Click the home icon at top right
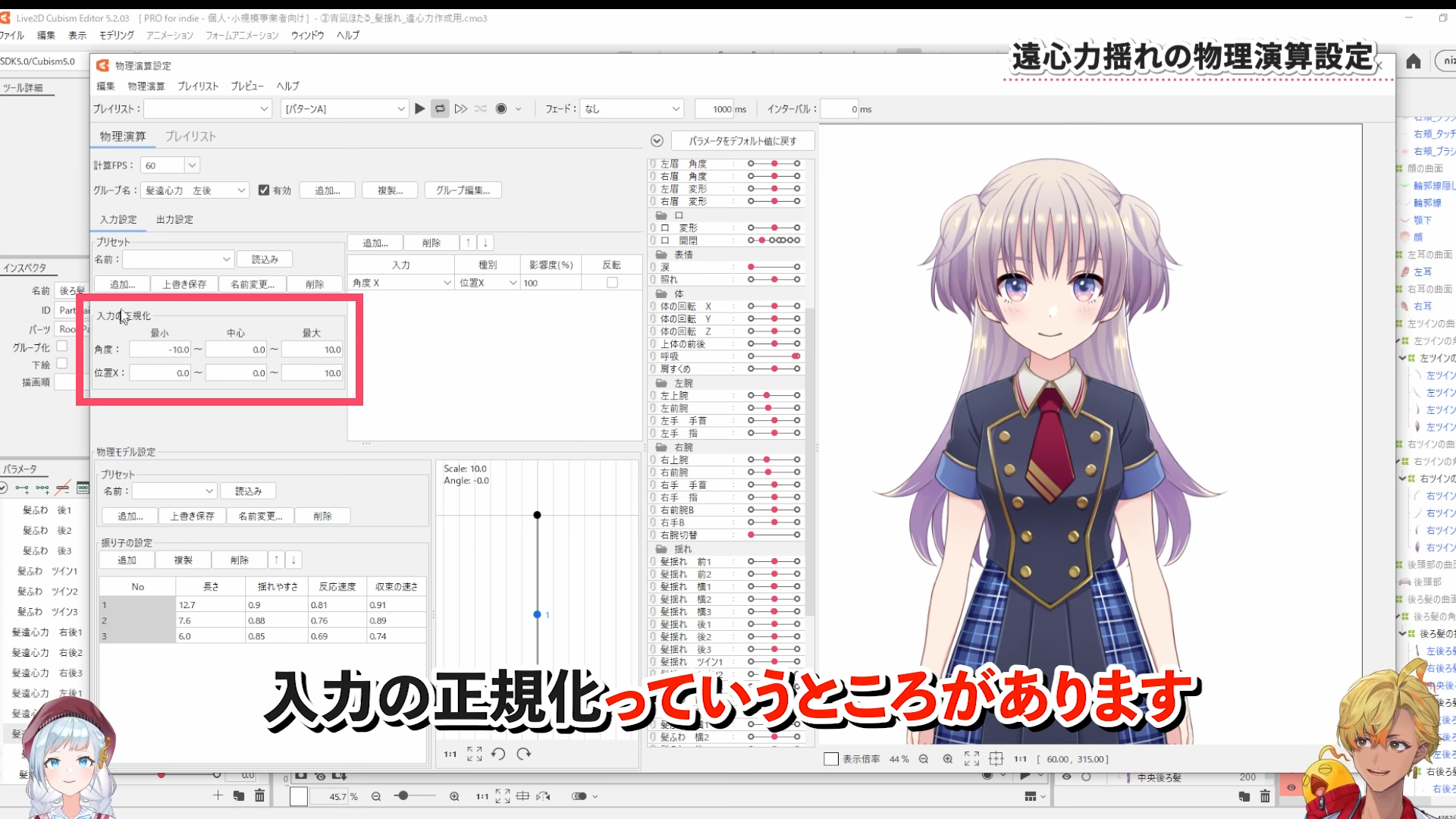Viewport: 1456px width, 819px height. 1414,61
